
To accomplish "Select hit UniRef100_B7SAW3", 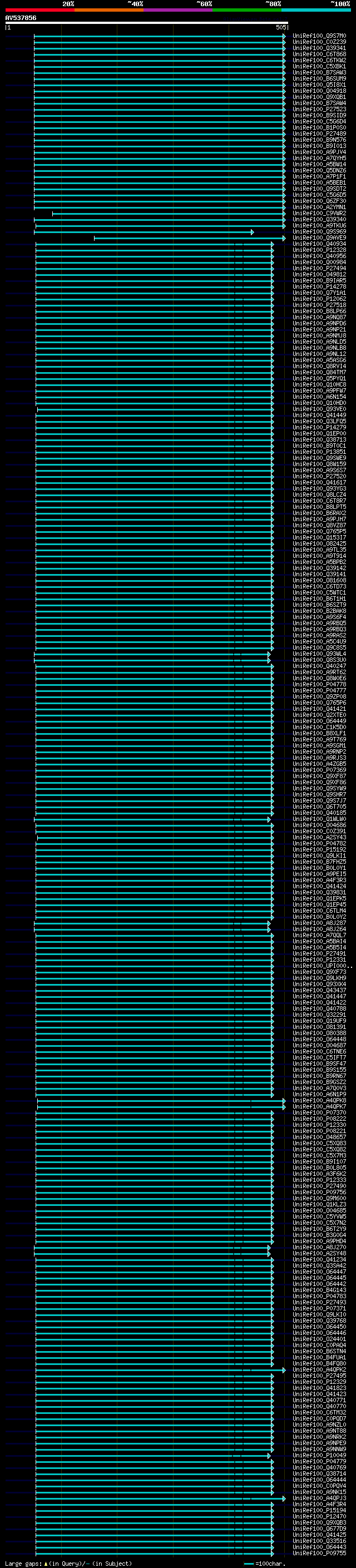I will point(319,72).
